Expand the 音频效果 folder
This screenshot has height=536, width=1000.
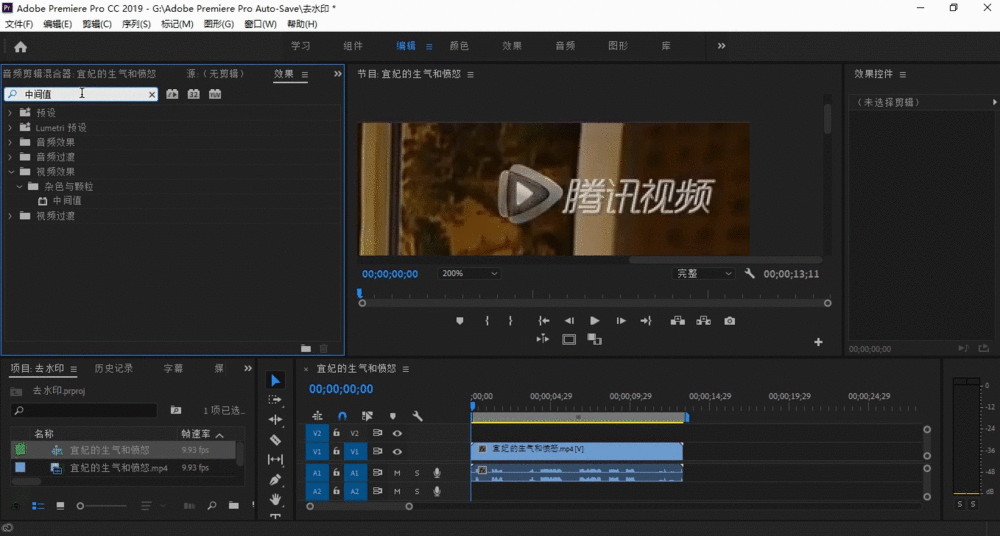[x=10, y=142]
